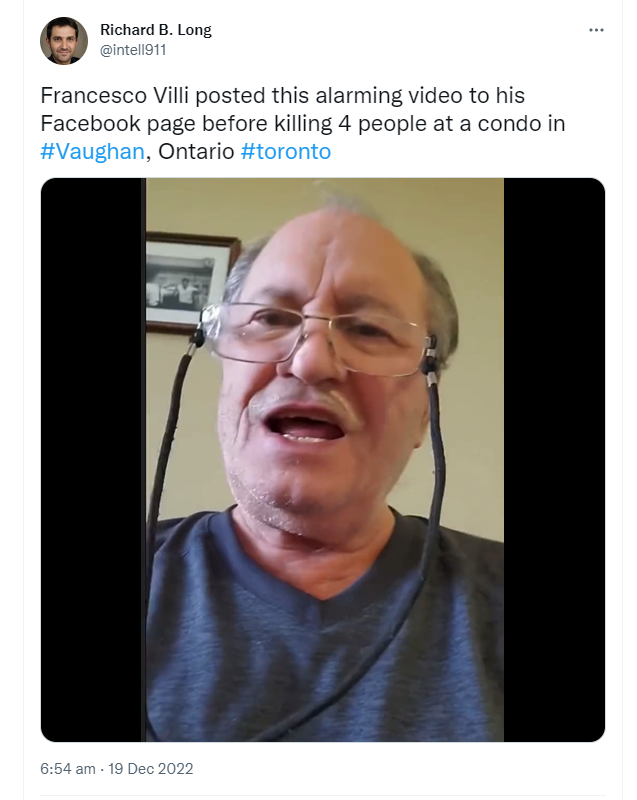Click the separator dot between time and date
Viewport: 637px width, 800px height.
pyautogui.click(x=102, y=769)
